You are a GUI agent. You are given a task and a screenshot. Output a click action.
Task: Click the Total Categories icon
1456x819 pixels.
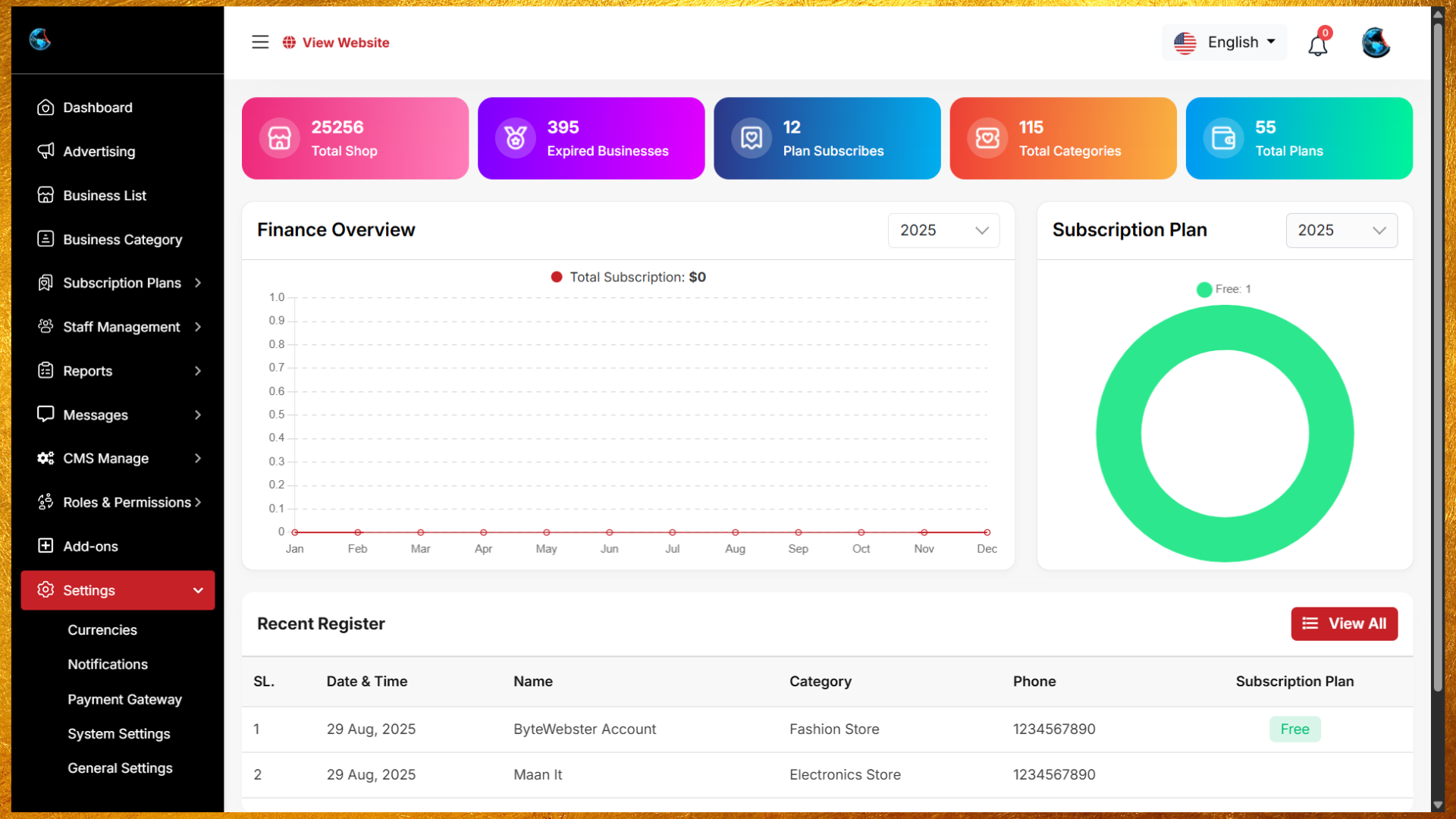[987, 138]
